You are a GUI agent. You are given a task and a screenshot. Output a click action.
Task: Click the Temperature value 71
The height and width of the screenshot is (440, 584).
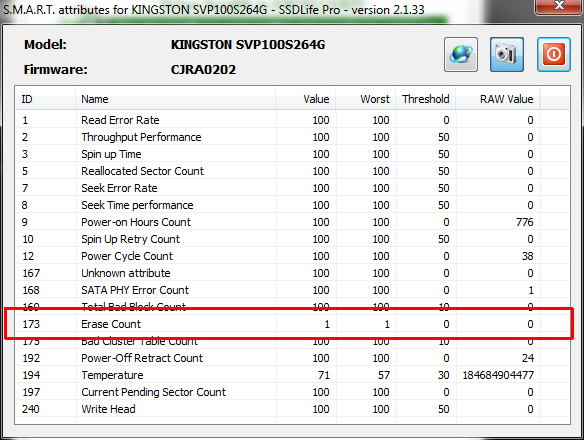(324, 375)
